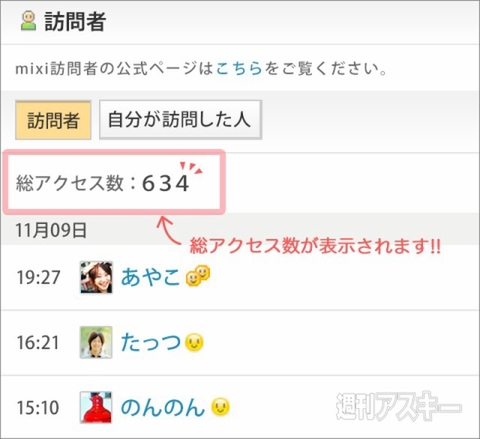
Task: Switch to 自分が訪問した人 tab
Action: (180, 120)
